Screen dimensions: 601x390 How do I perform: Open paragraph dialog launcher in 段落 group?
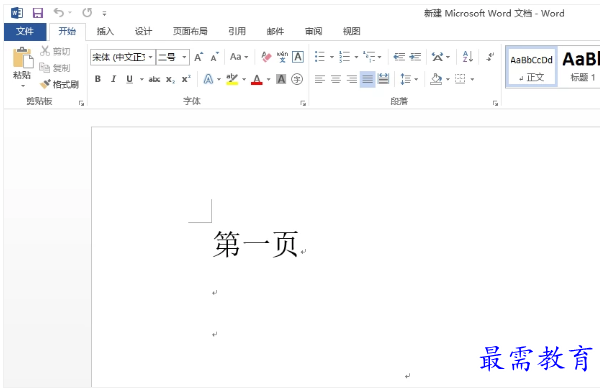495,103
